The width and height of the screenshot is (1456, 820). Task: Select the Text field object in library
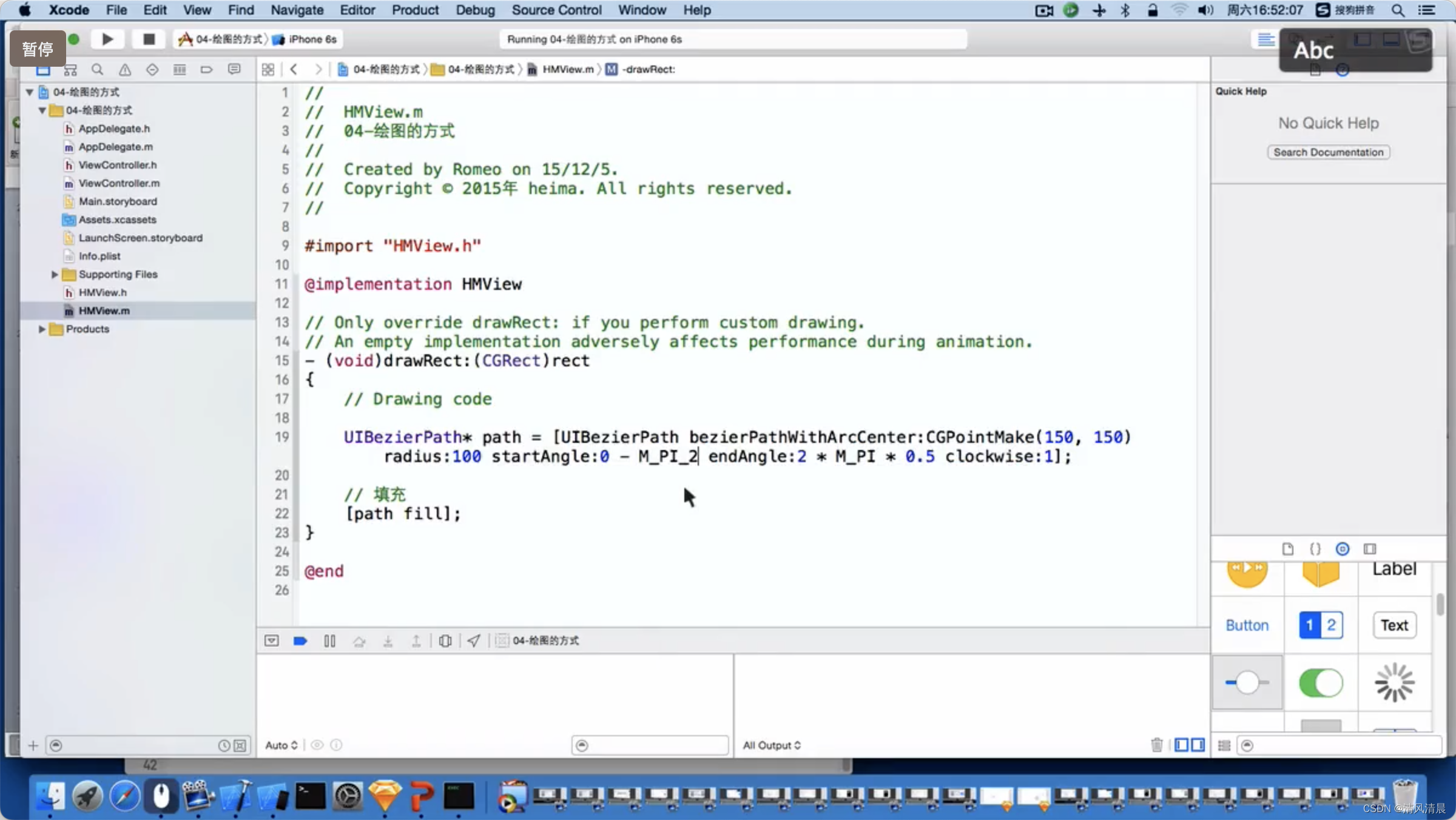coord(1394,625)
